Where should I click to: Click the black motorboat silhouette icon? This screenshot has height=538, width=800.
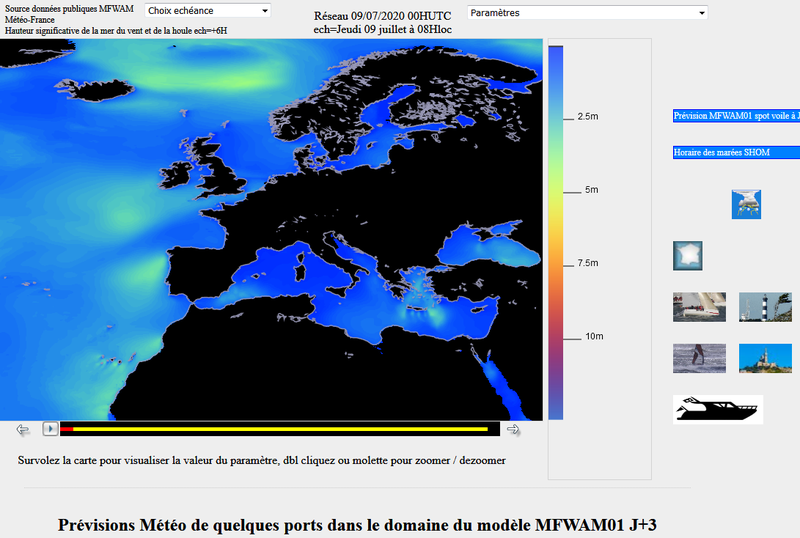(x=717, y=409)
